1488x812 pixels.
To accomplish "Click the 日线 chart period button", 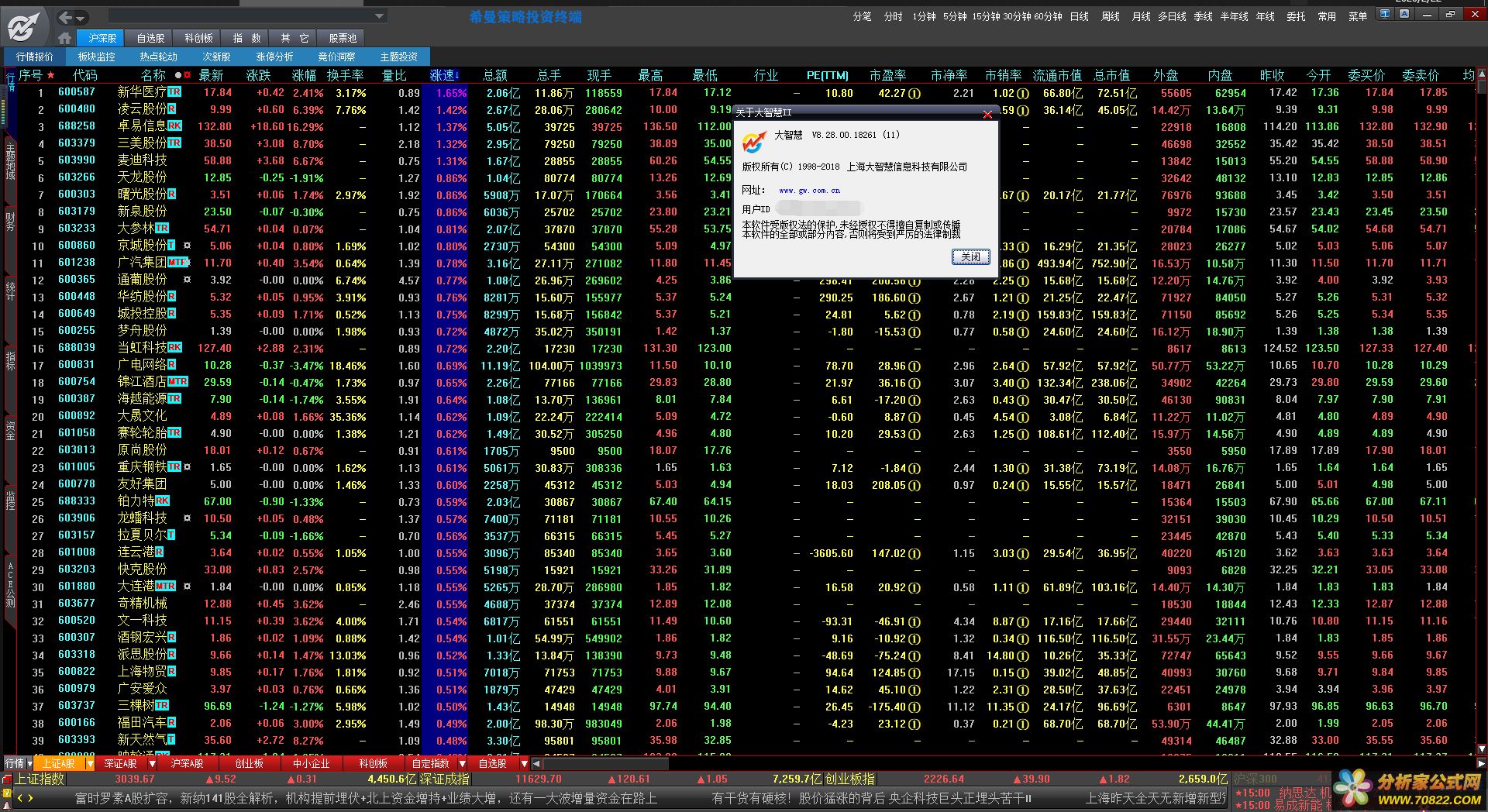I will (1079, 16).
